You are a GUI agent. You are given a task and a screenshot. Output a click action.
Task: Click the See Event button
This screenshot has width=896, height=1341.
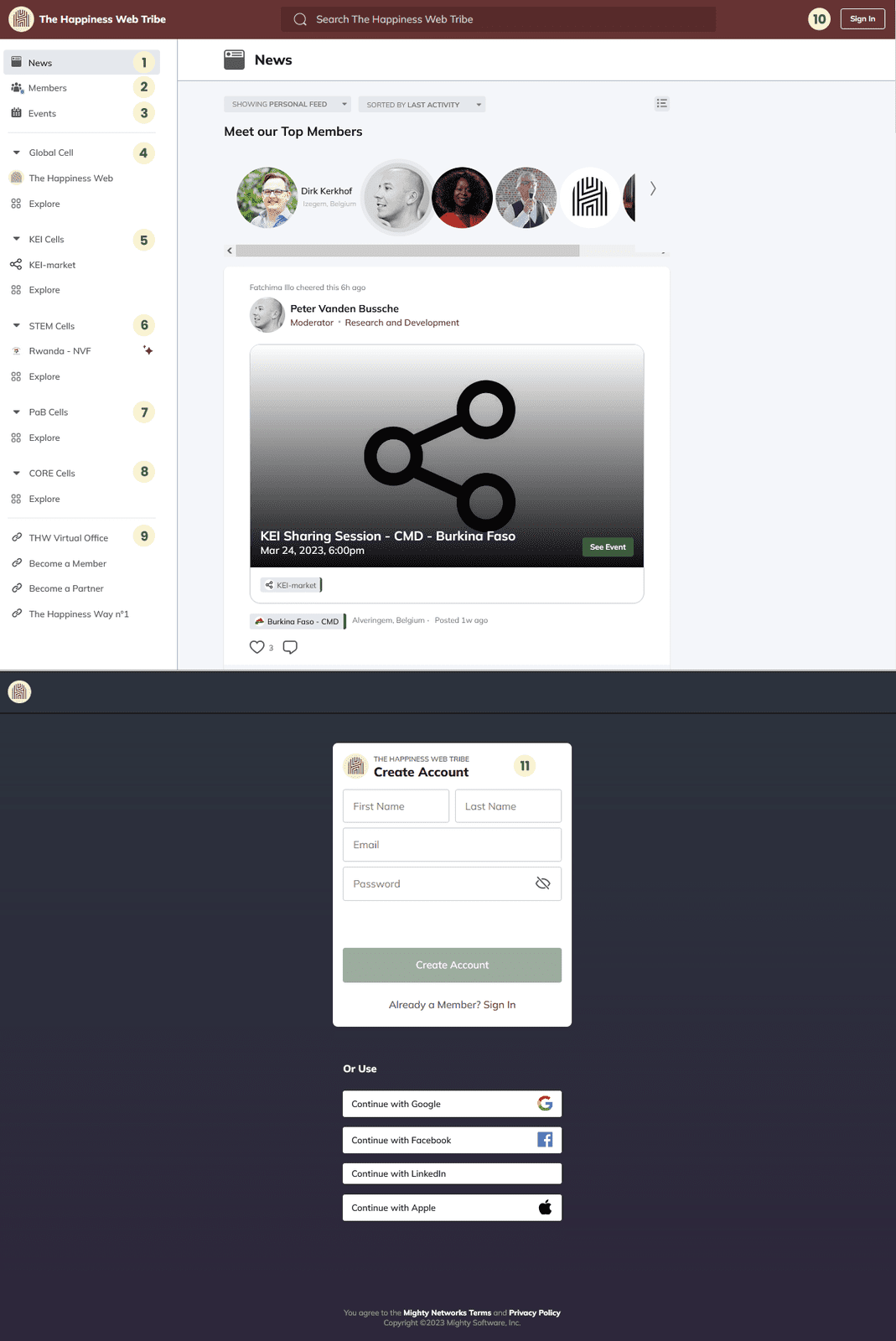(x=608, y=547)
